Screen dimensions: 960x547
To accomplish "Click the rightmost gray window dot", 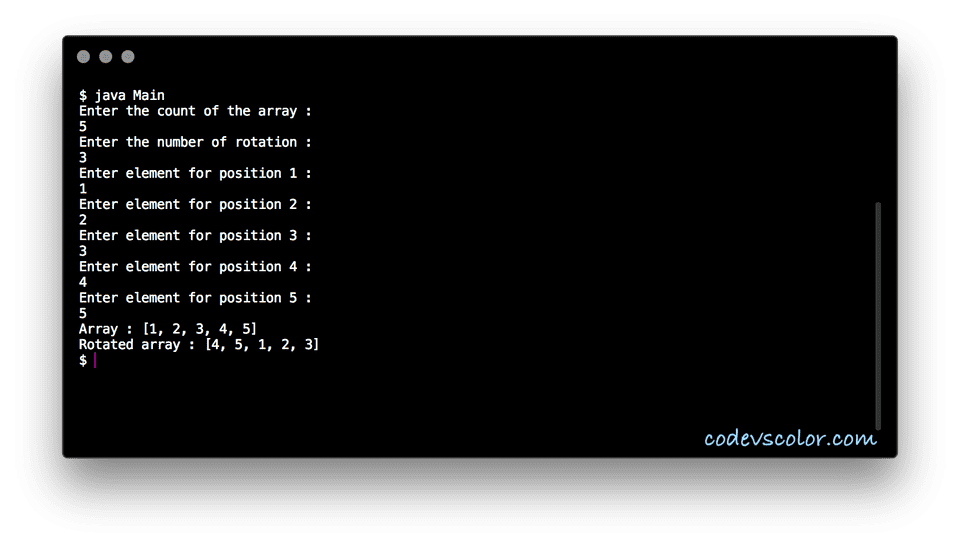I will coord(127,57).
